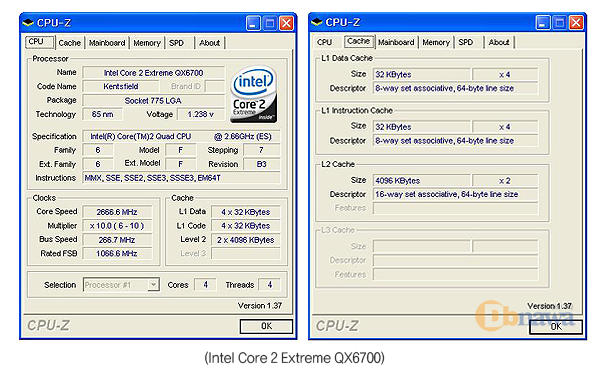Click the Code Name field Kentsfield
Screen dimensions: 600x373
[x=121, y=86]
